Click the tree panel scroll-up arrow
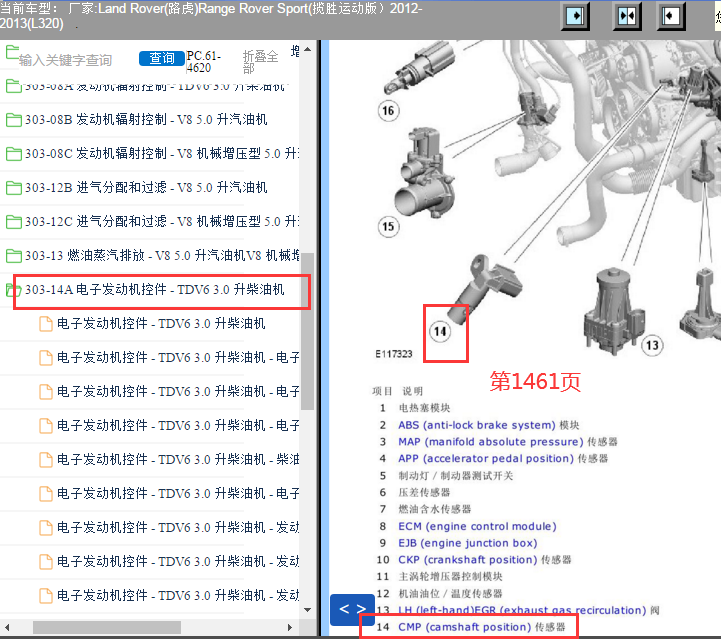Screen dimensions: 721x639 [308, 49]
